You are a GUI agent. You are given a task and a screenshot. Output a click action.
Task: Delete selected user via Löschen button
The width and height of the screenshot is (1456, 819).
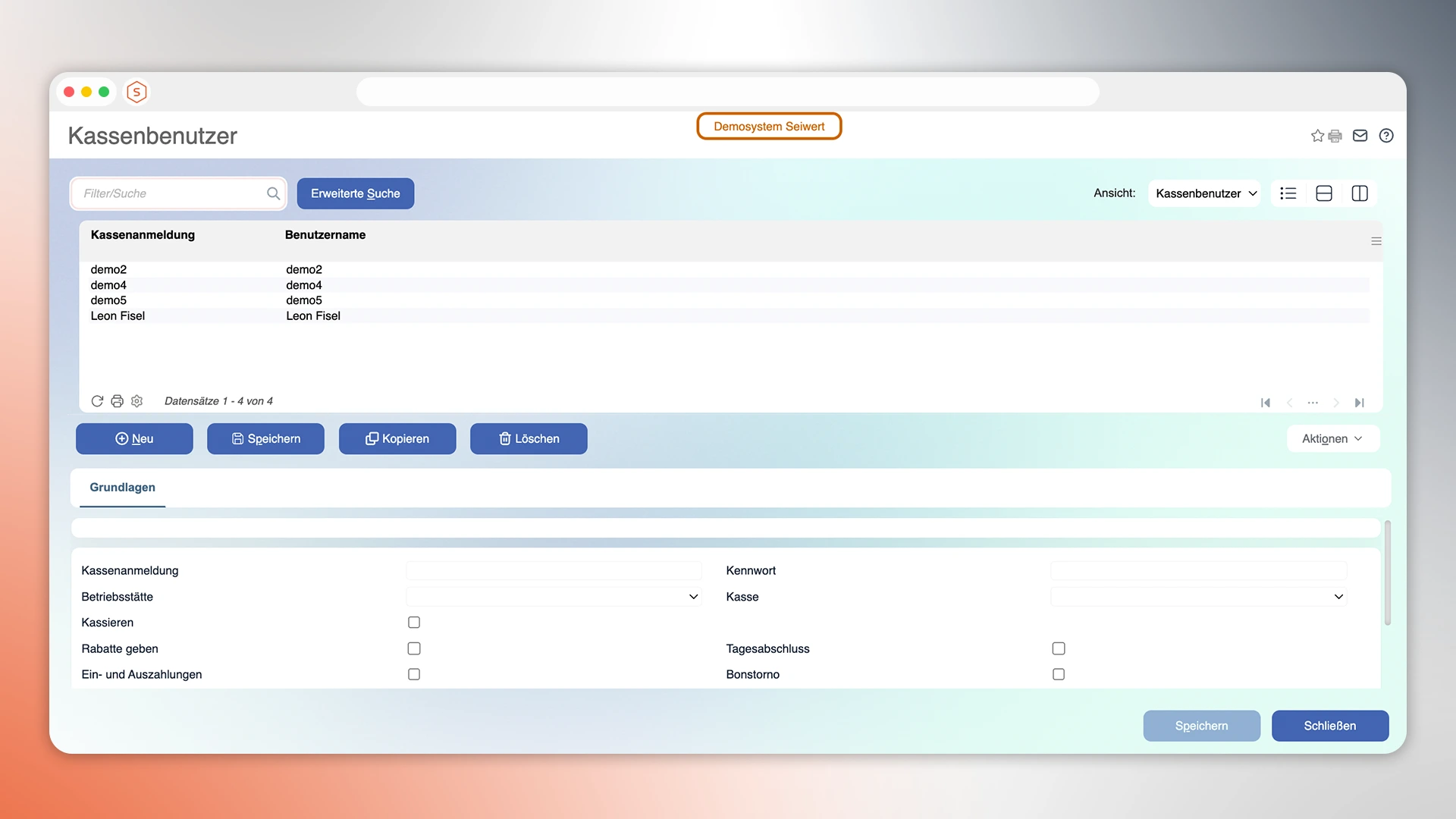[529, 438]
